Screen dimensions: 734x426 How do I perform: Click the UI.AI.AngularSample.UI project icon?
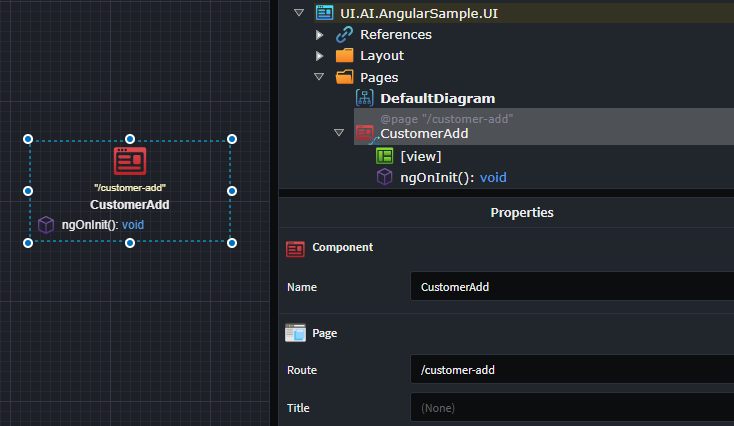point(324,13)
